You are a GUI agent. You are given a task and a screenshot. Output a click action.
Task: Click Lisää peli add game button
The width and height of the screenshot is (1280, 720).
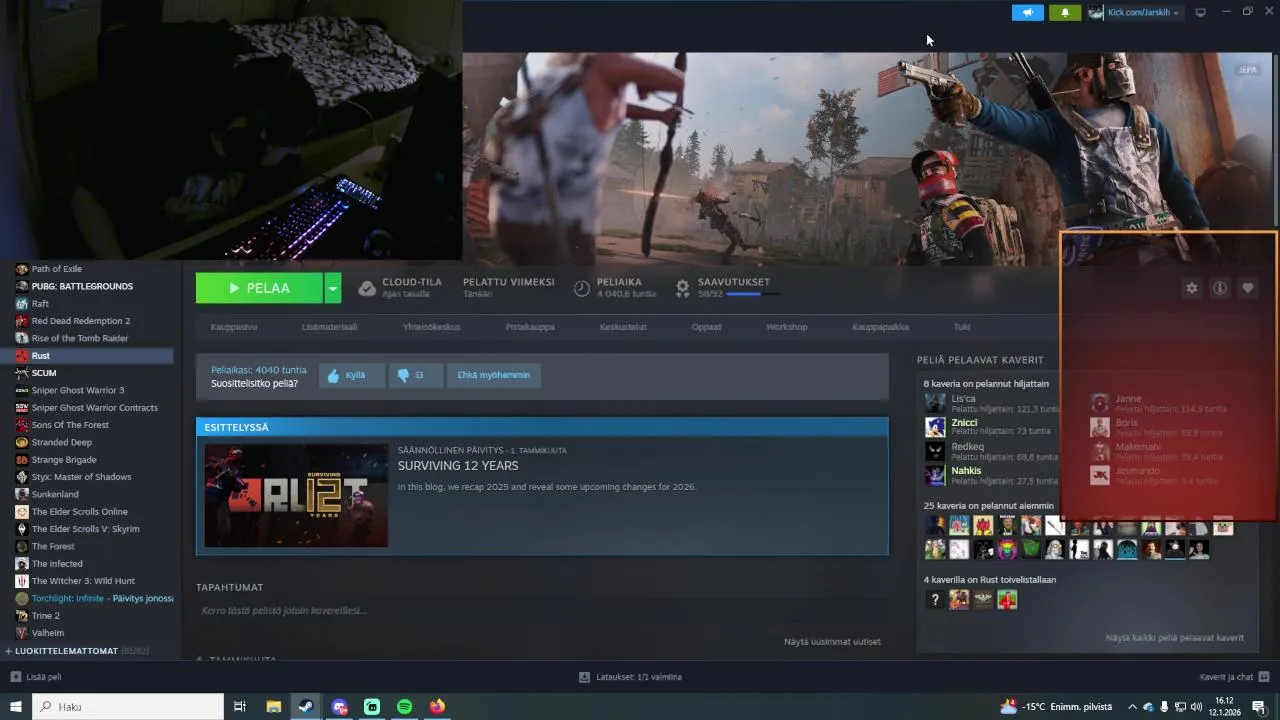[36, 677]
